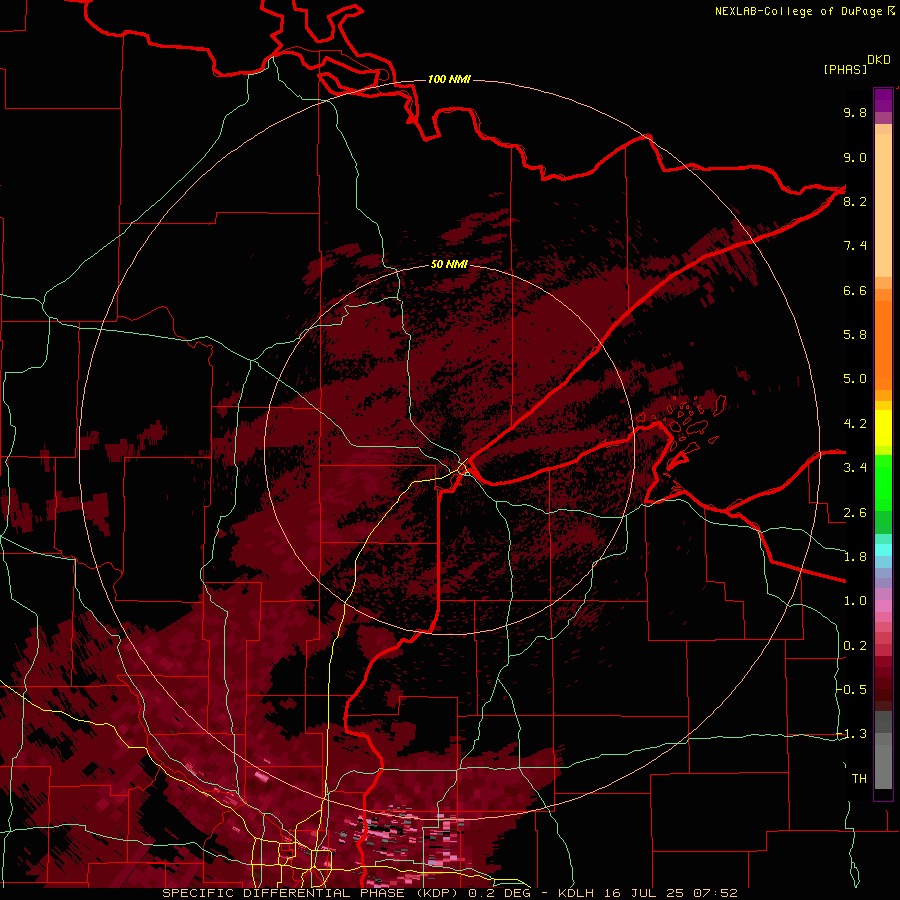This screenshot has width=900, height=900.
Task: Click the 4.2 value on the color scale
Action: [x=855, y=424]
